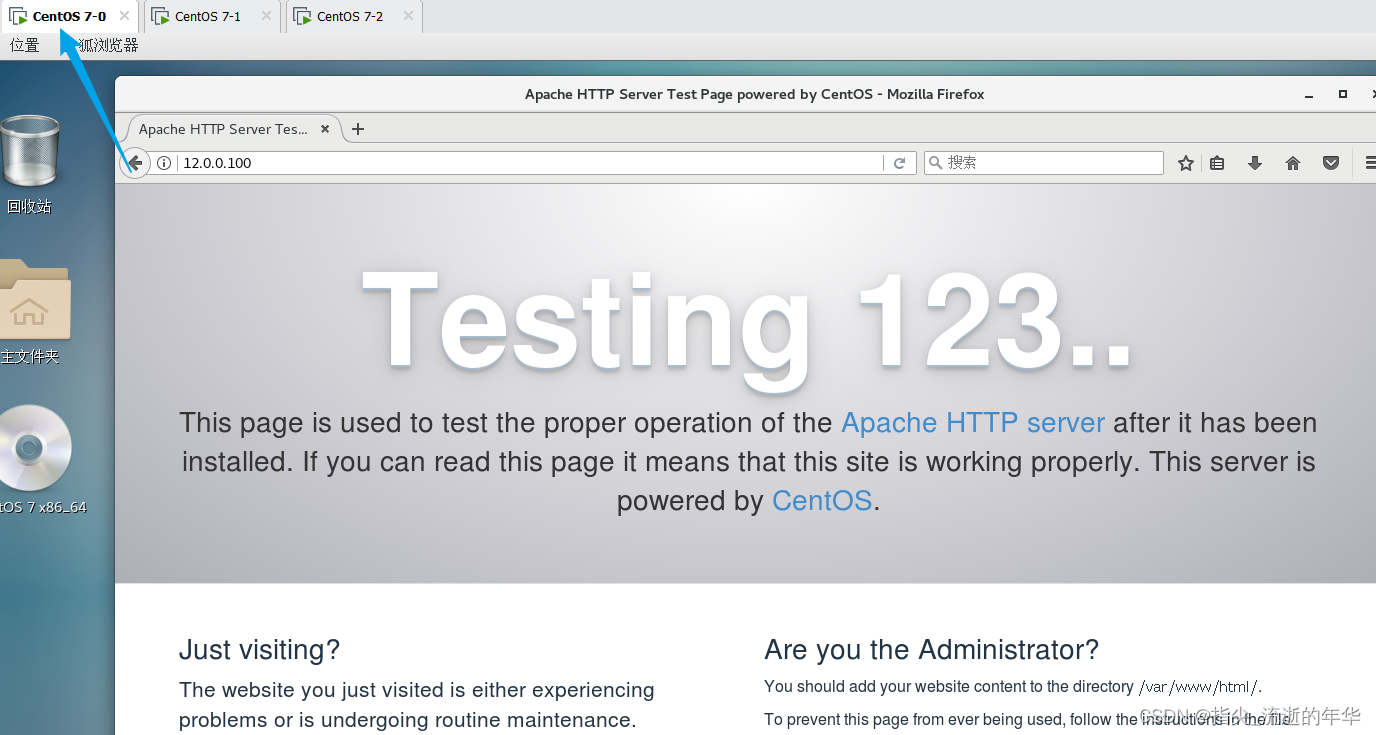Minimize the Firefox window
Viewport: 1376px width, 735px height.
point(1309,94)
